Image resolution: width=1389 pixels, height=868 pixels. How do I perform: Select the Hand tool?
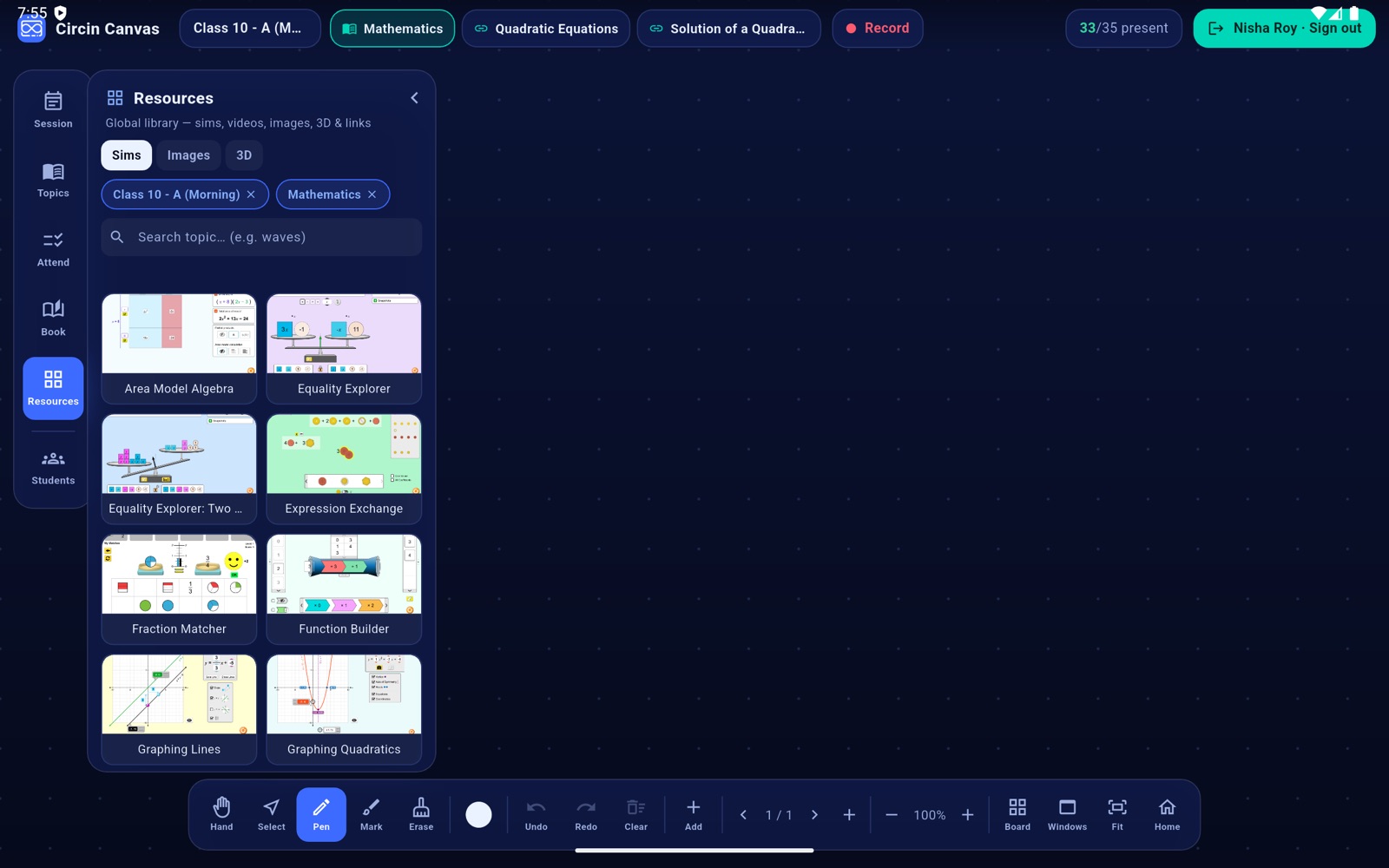pos(221,814)
